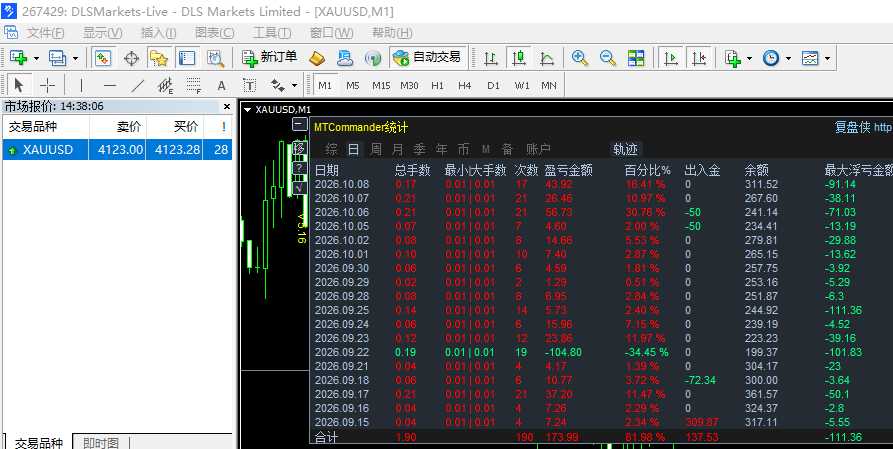Select the text label tool

pos(249,85)
